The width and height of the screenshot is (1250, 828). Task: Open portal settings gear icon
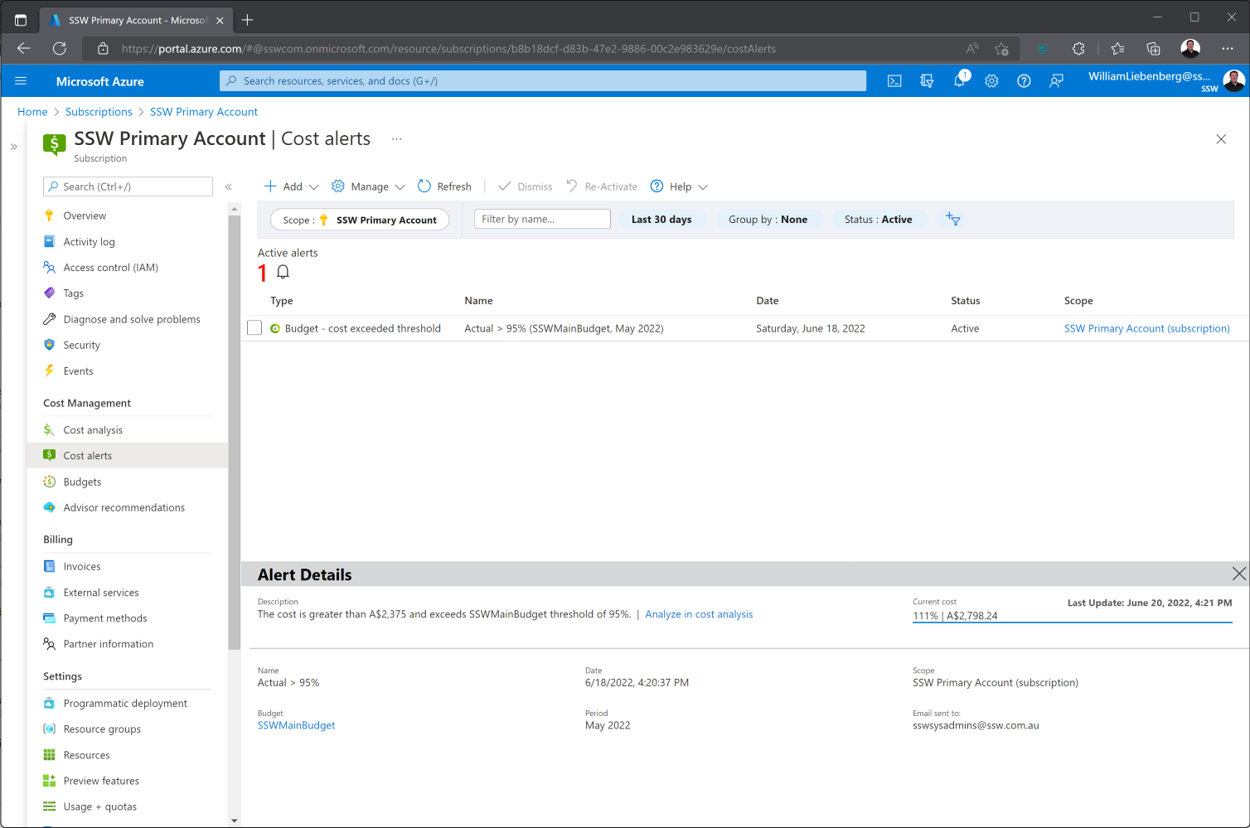pos(991,81)
